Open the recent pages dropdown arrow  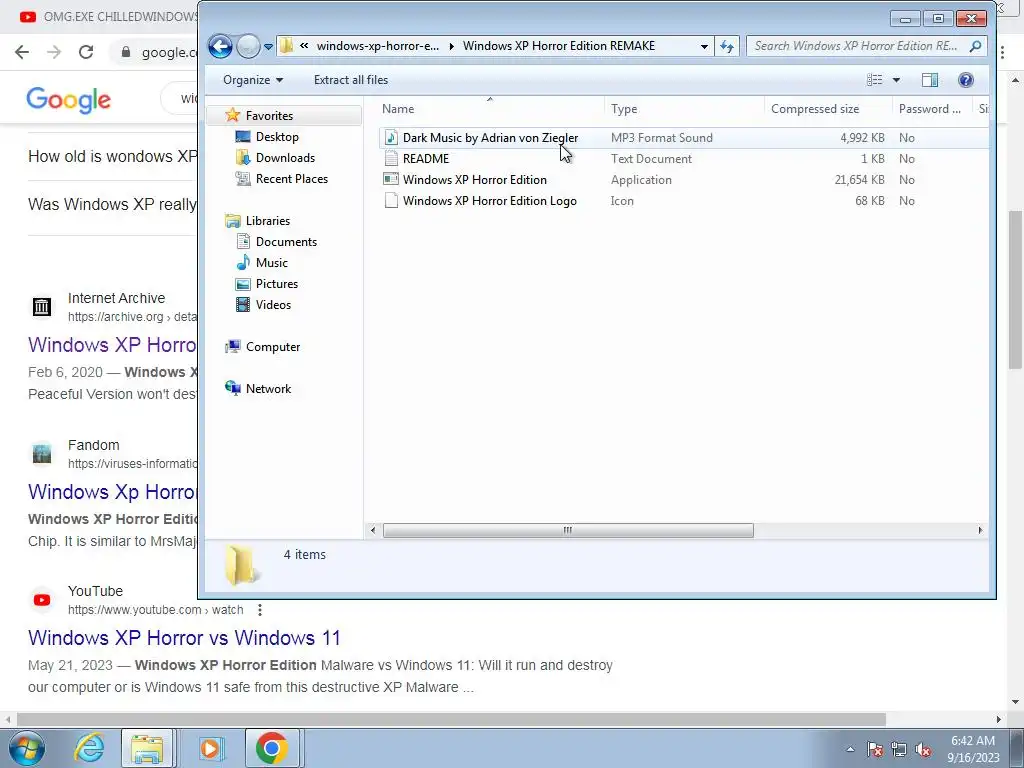[268, 47]
